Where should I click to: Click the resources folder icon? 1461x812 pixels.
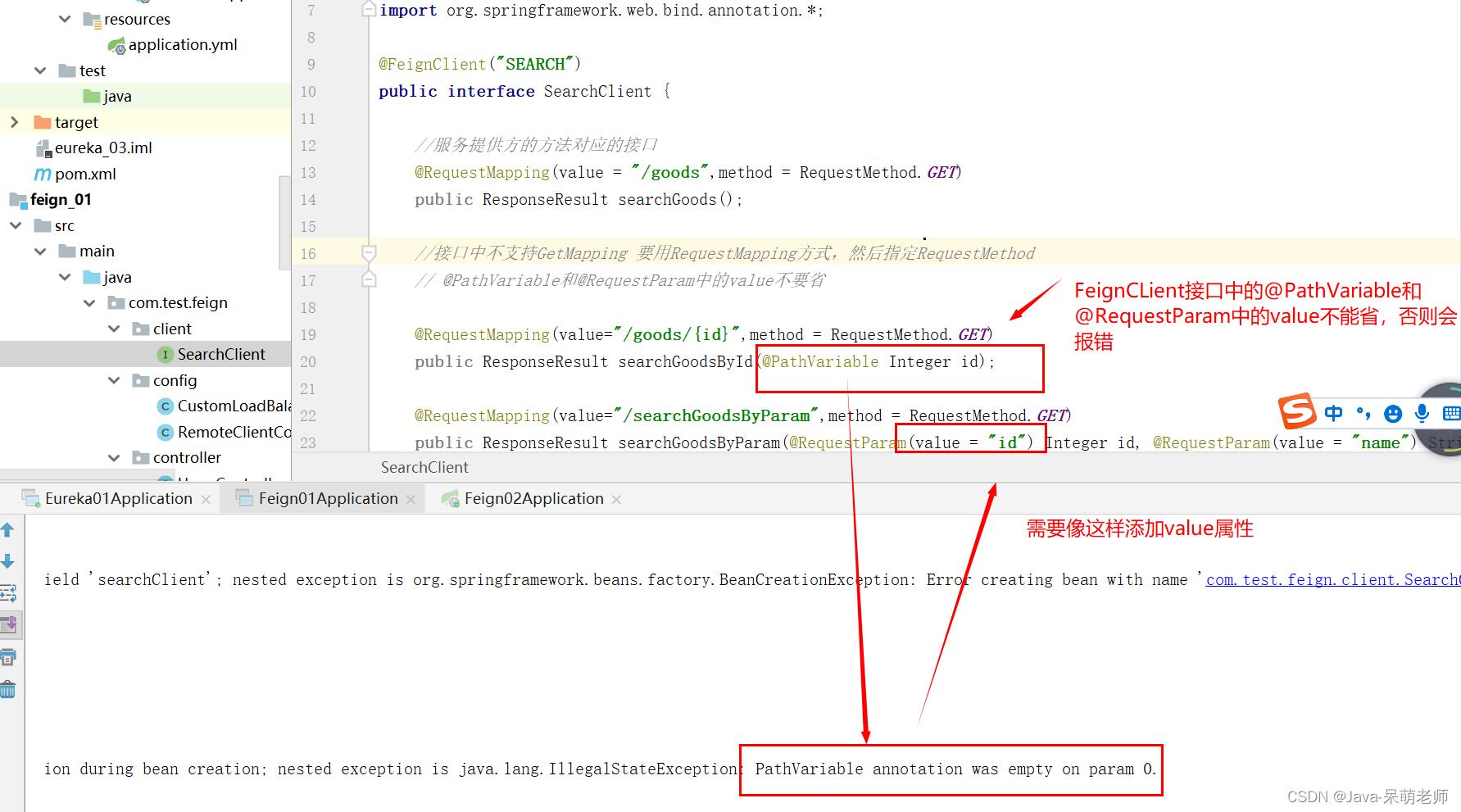(x=92, y=20)
